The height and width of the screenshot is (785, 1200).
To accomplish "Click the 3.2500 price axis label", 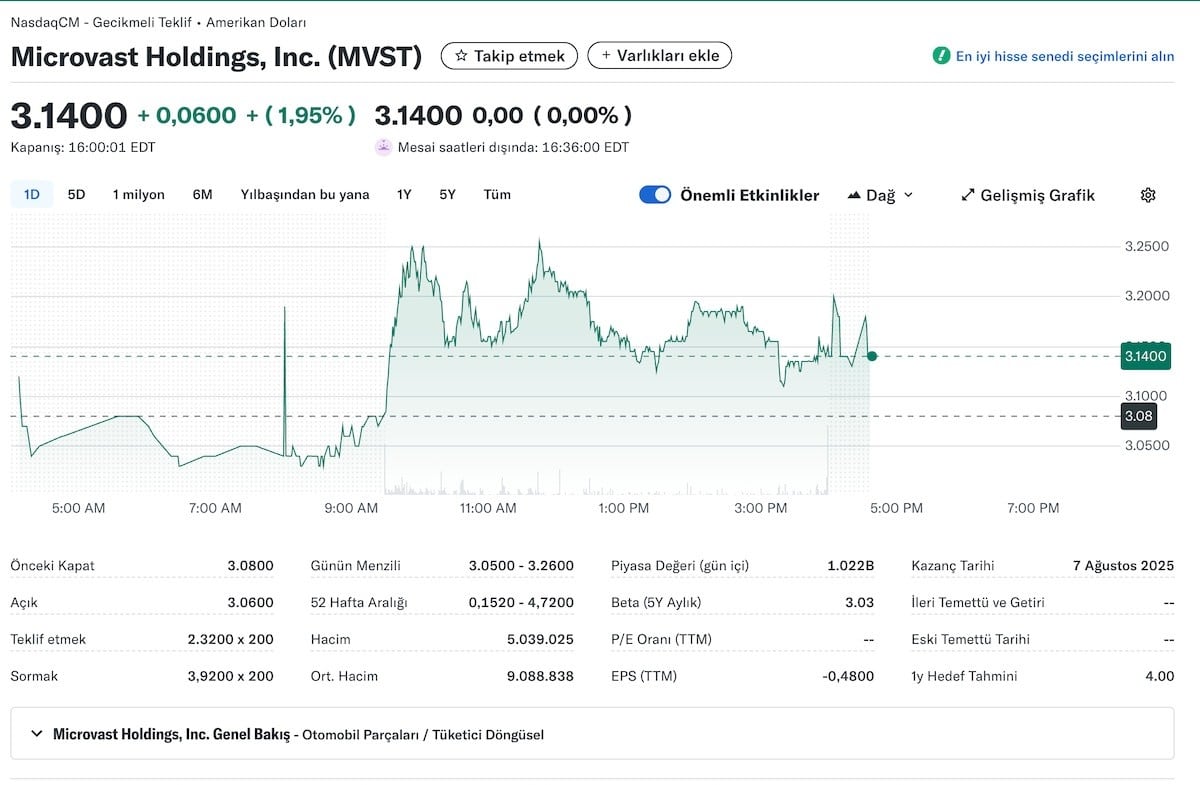I will point(1147,246).
